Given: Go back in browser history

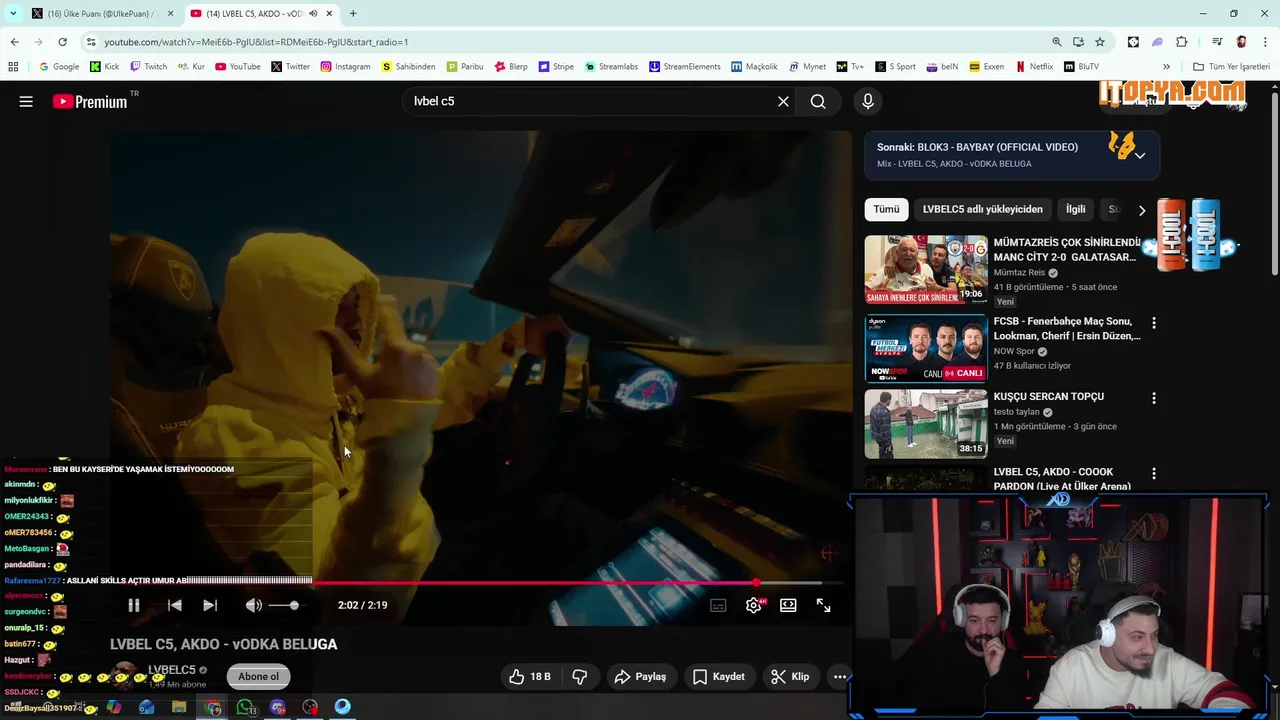Looking at the screenshot, I should click(14, 42).
